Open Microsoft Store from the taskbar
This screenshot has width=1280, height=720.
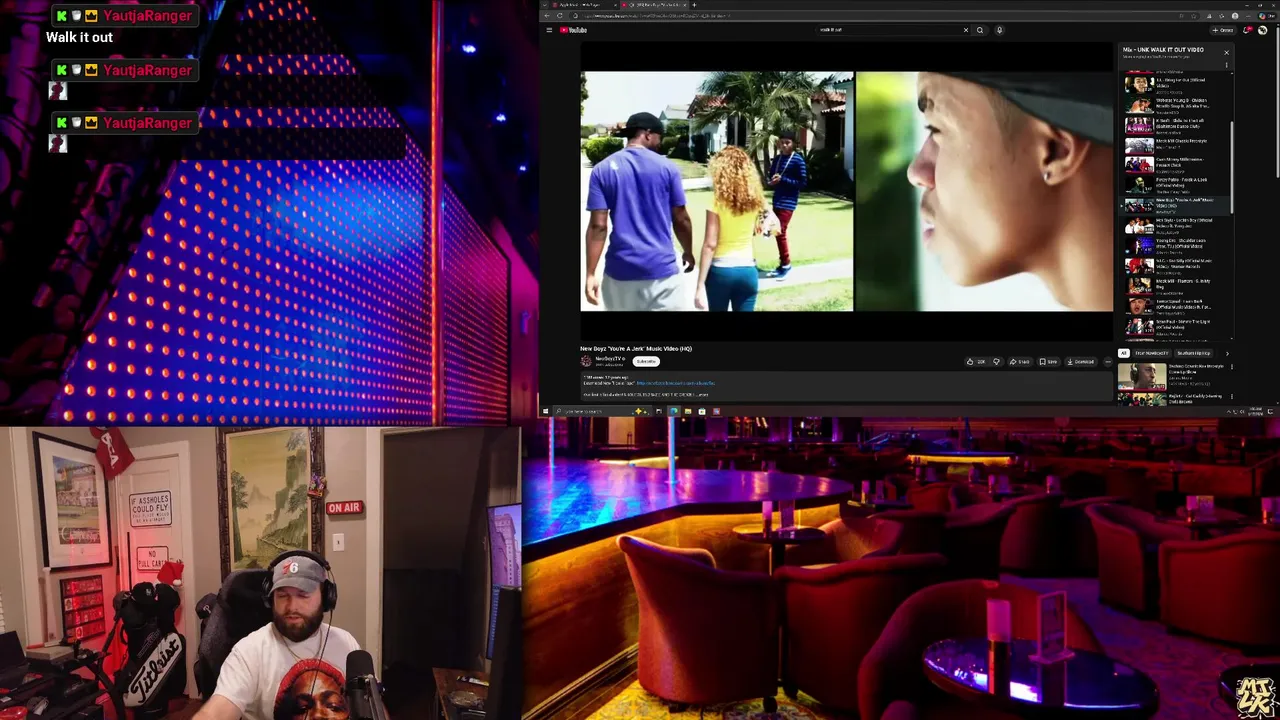pos(702,411)
